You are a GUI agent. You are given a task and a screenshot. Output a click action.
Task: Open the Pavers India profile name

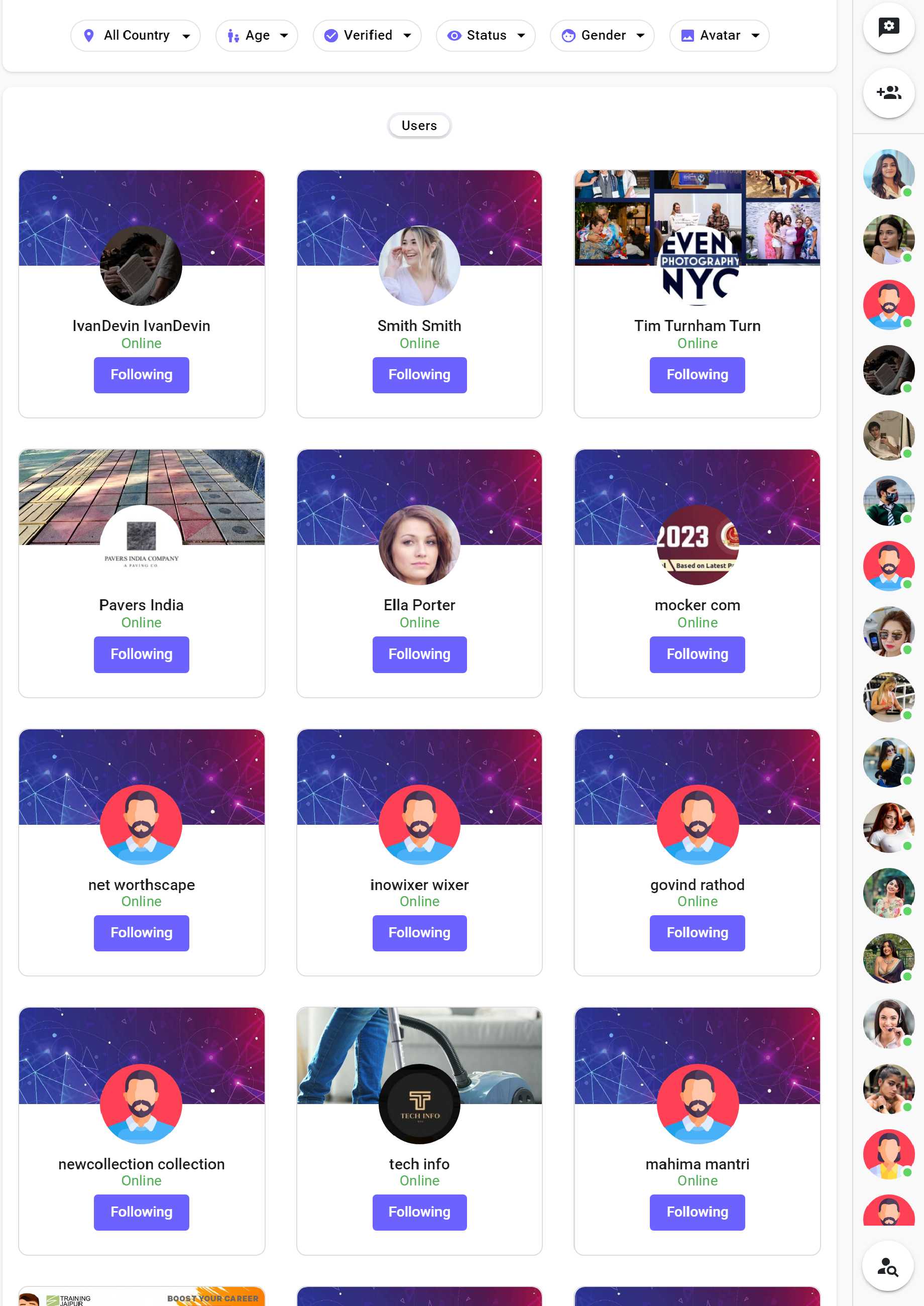141,605
